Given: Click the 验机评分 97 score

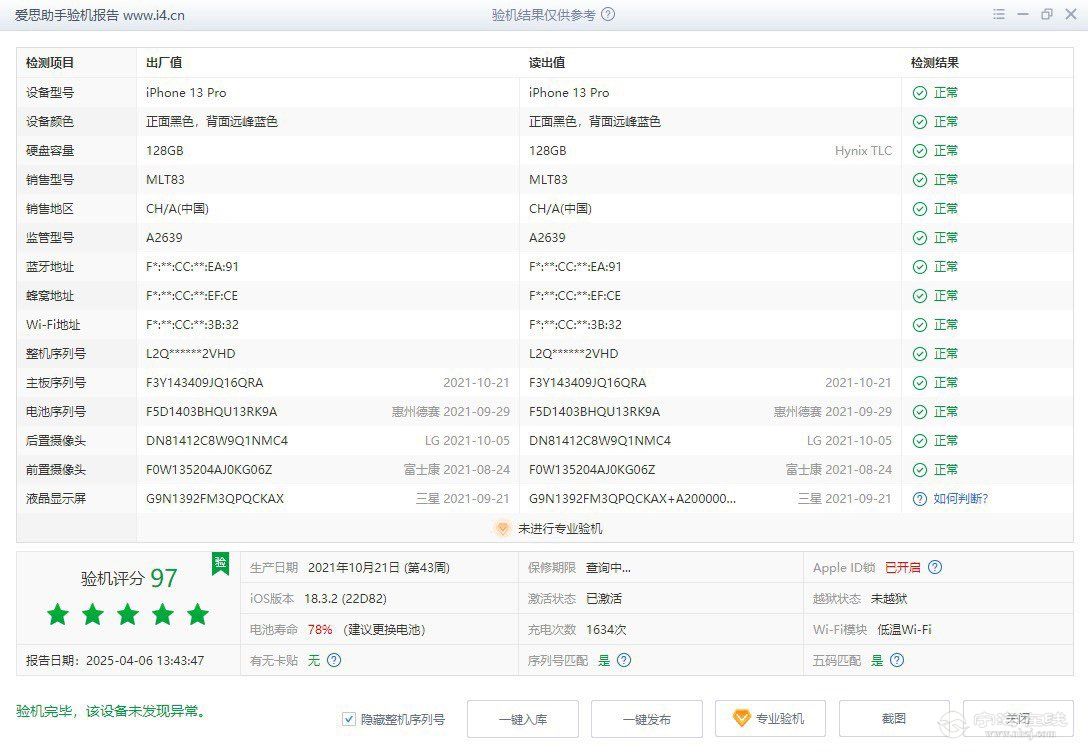Looking at the screenshot, I should [x=129, y=578].
